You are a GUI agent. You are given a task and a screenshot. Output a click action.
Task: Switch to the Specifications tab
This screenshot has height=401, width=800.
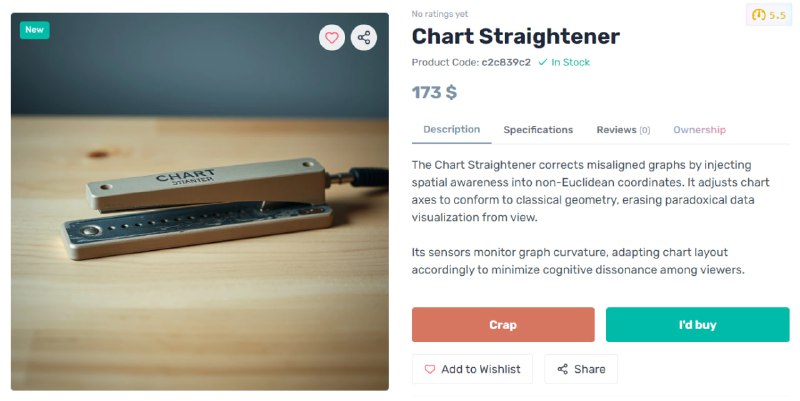[x=538, y=130]
